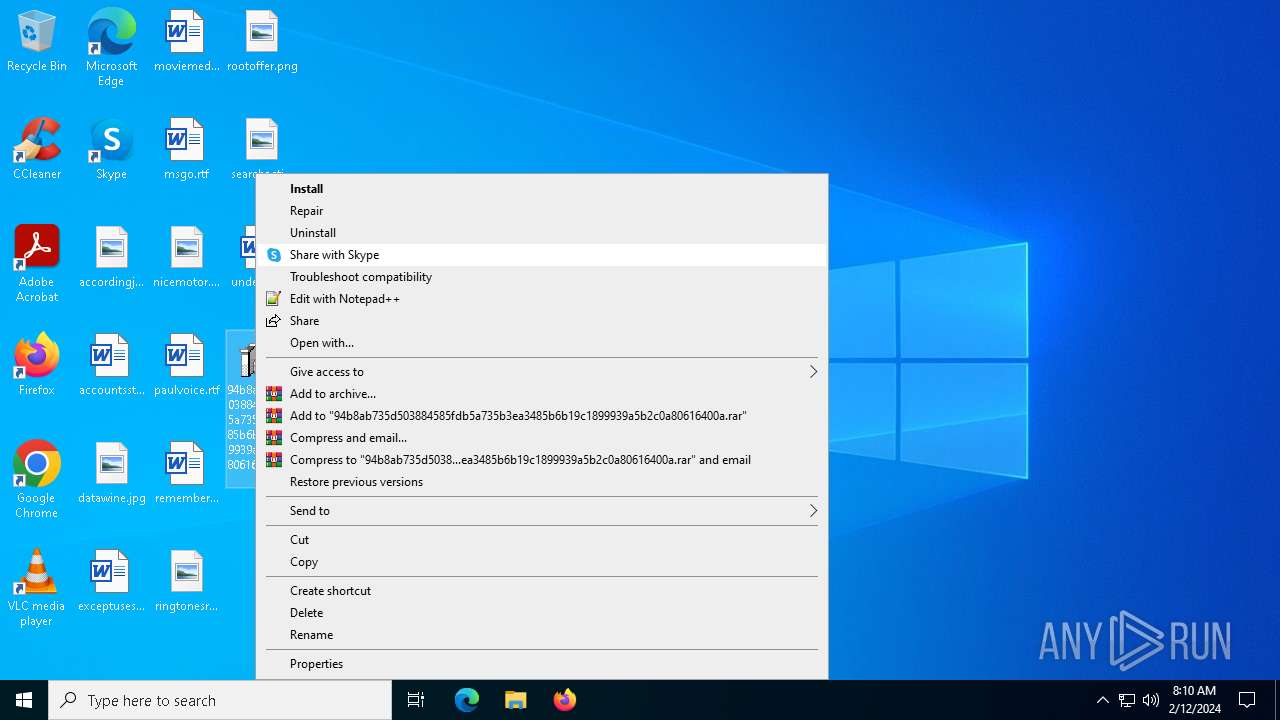Choose Repair in the context menu
Screen dimensions: 1280x720
point(542,211)
